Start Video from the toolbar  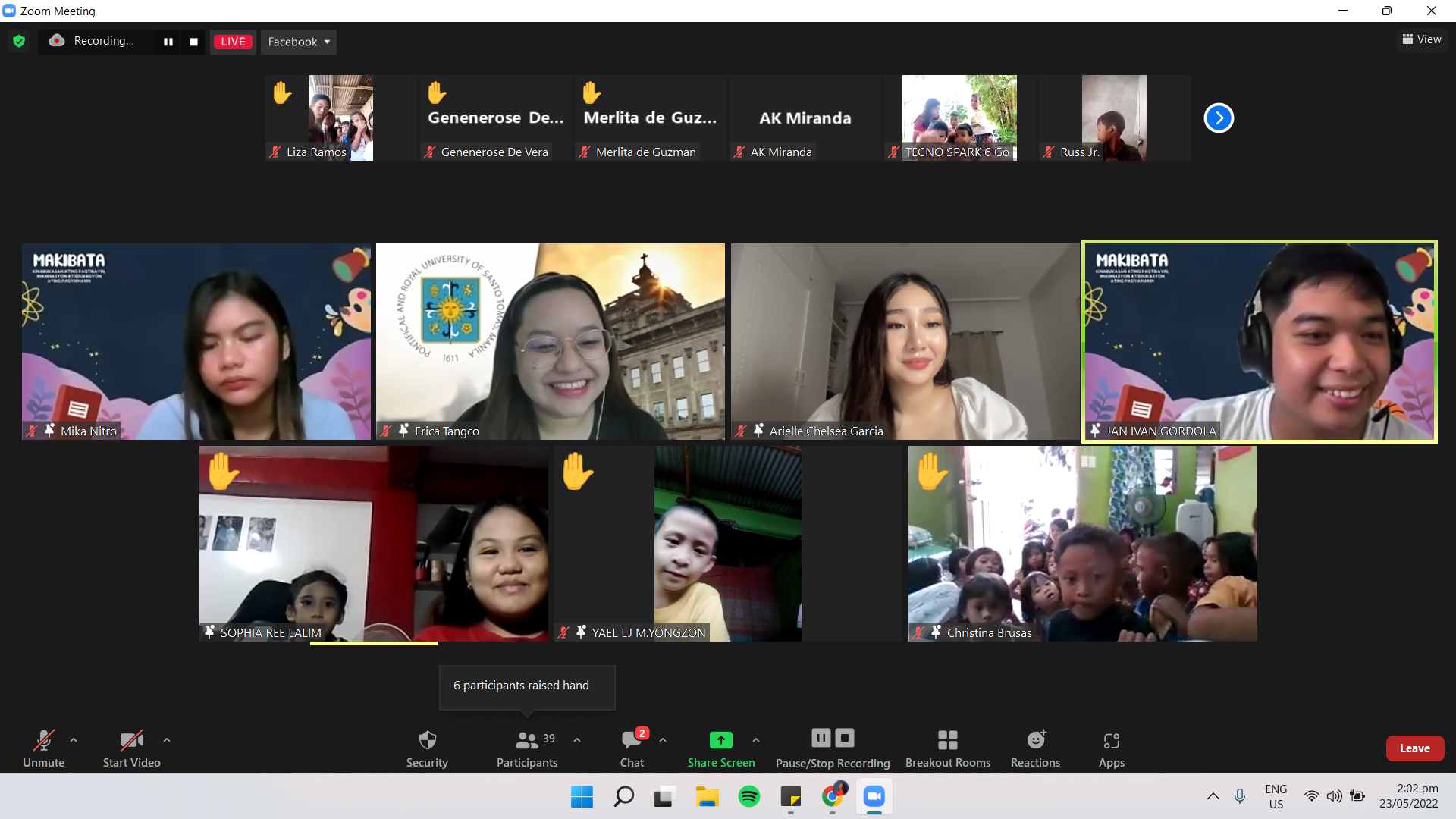(131, 748)
